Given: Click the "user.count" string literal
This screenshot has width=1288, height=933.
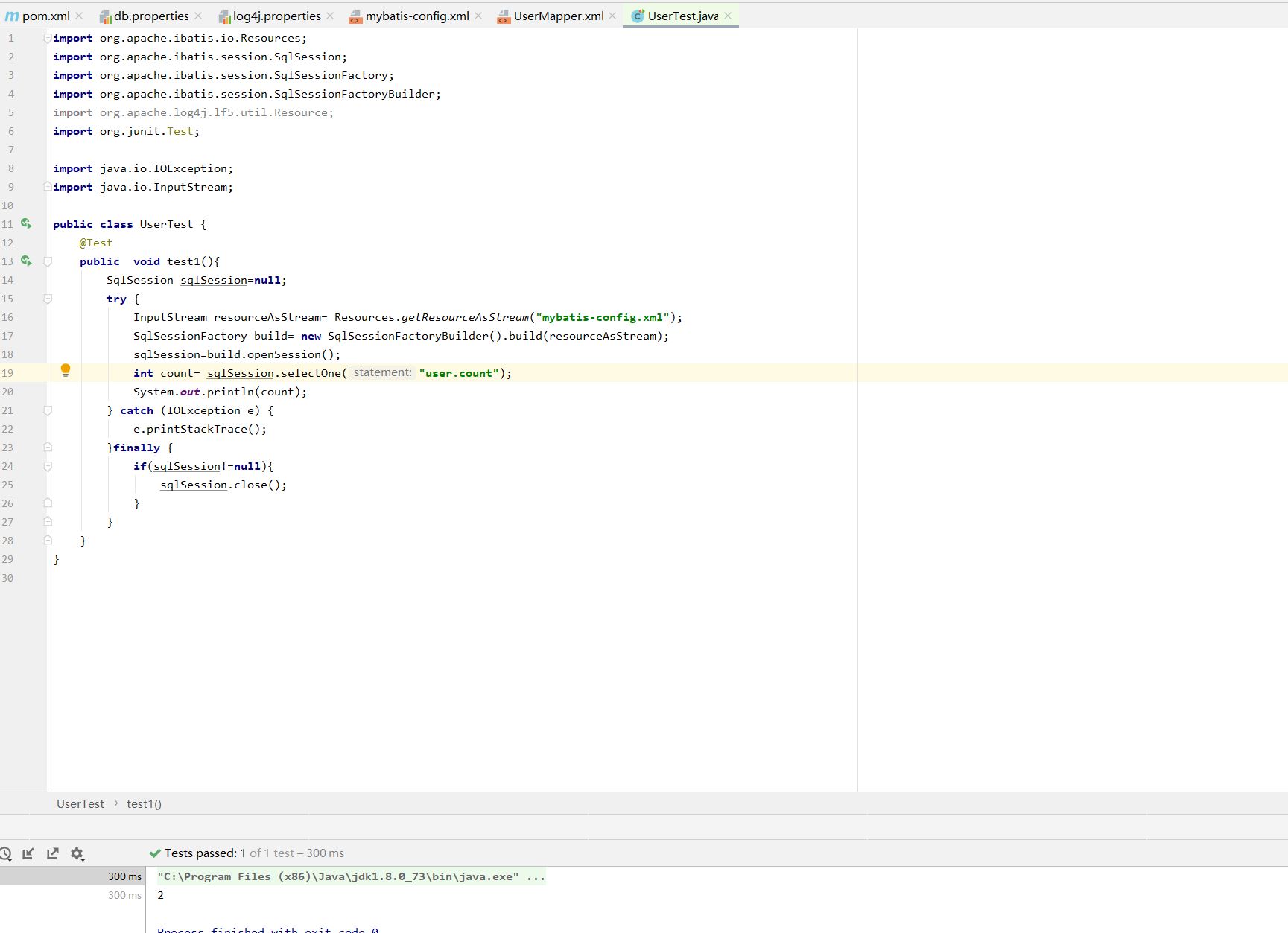Looking at the screenshot, I should tap(458, 373).
